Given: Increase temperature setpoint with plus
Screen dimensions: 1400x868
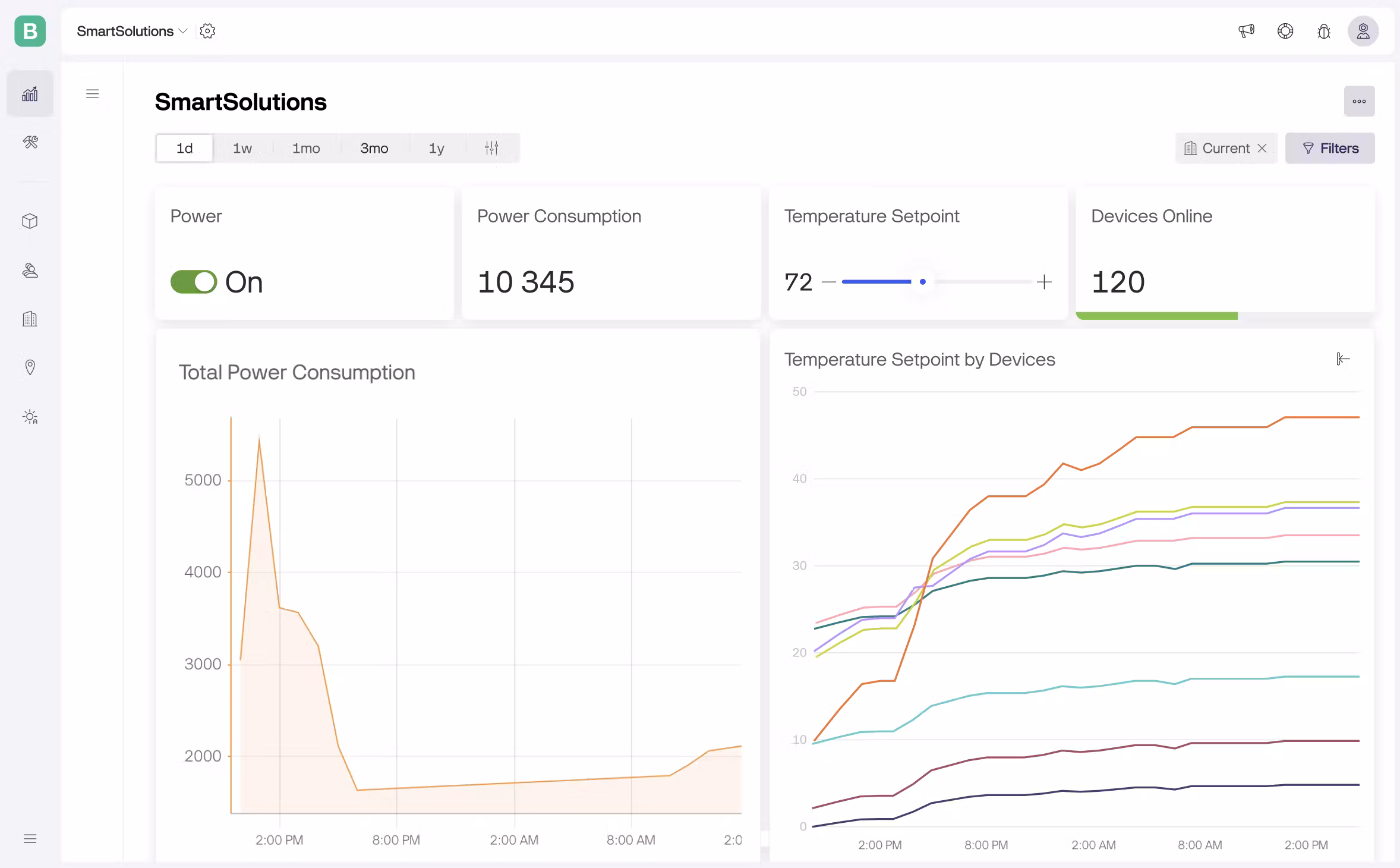Looking at the screenshot, I should [x=1044, y=282].
